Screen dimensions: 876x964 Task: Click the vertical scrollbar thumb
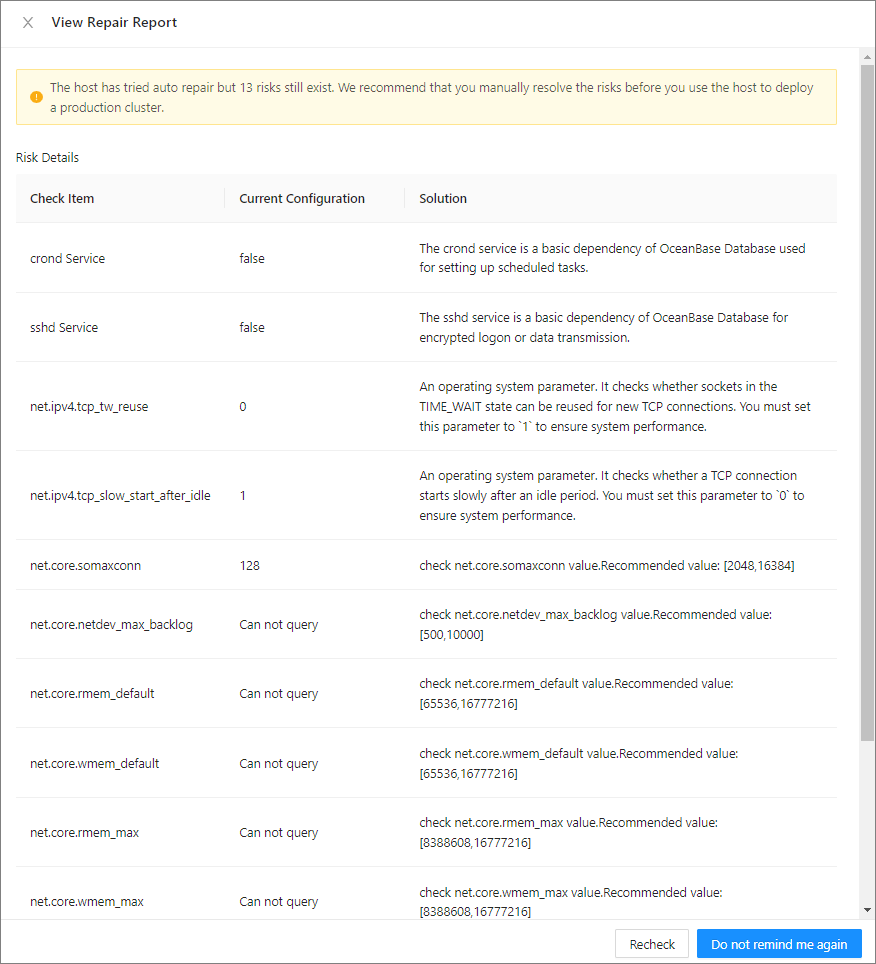[867, 400]
